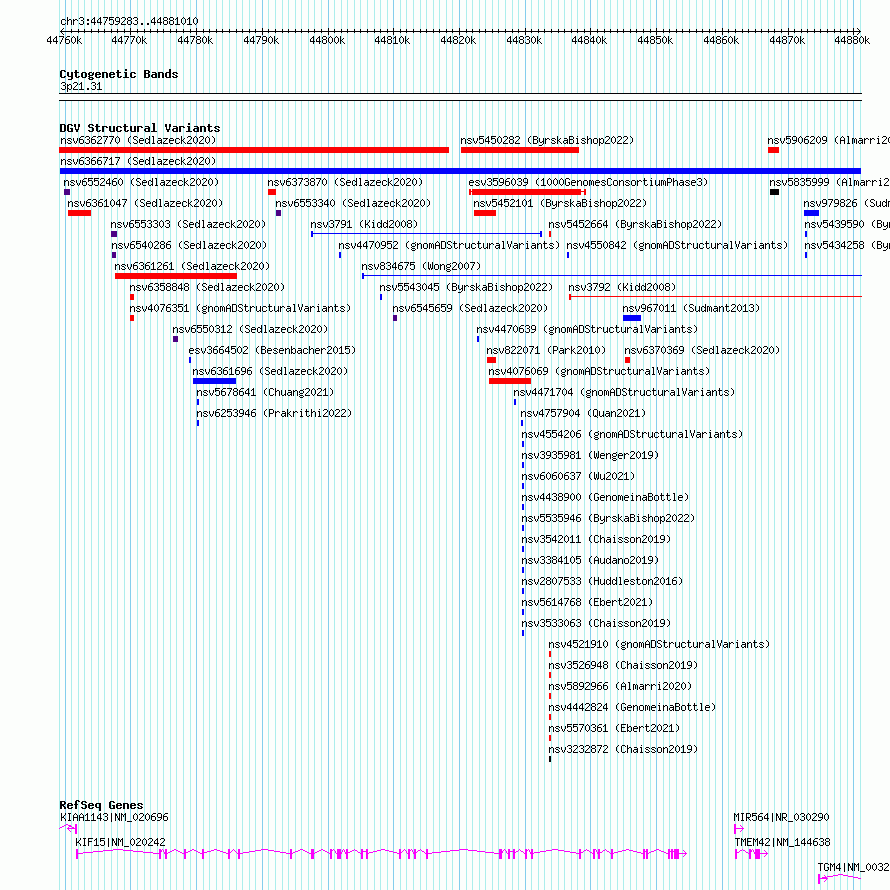Click nsv5450282 (ByrskaBishop2022) label
This screenshot has height=890, width=890.
(547, 140)
